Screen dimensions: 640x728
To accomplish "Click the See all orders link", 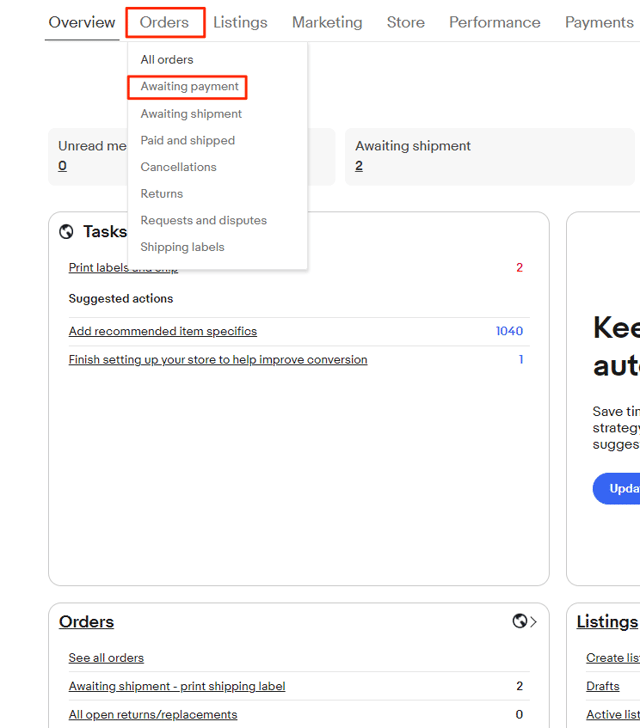I will pyautogui.click(x=106, y=658).
